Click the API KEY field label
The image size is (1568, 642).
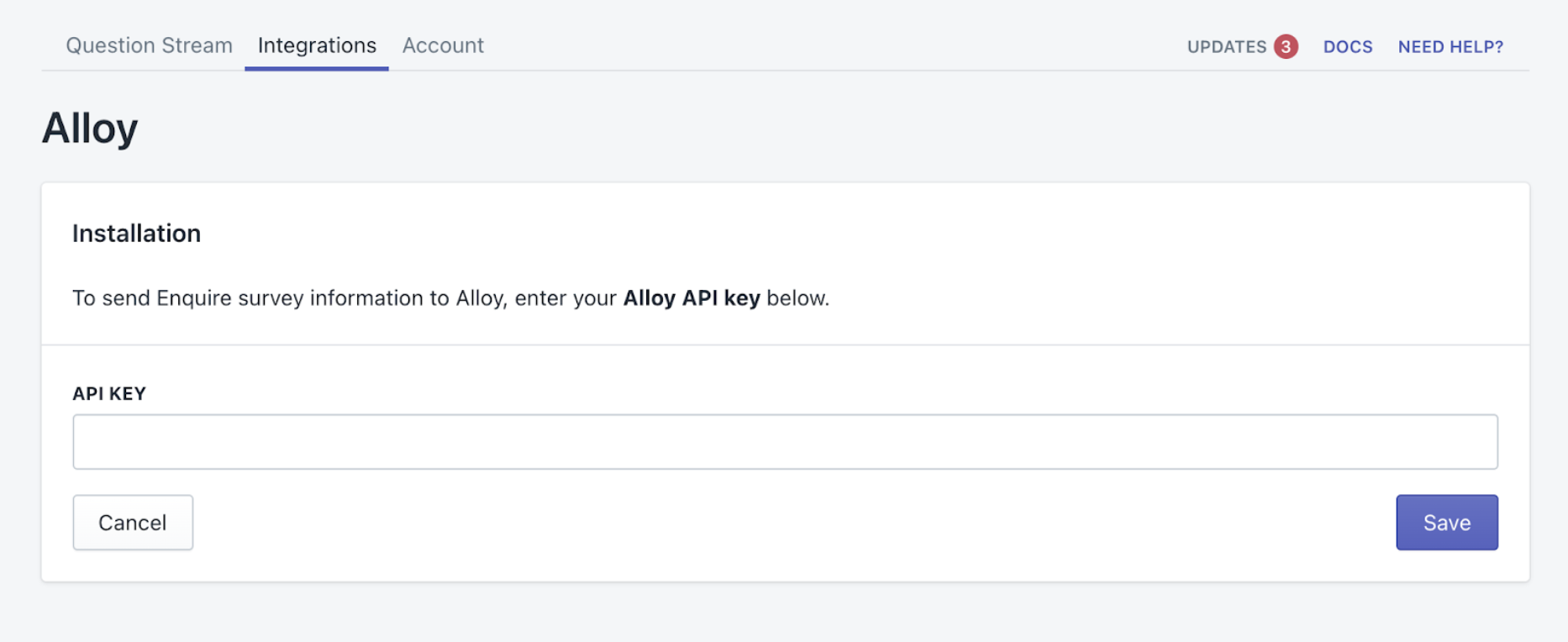click(x=109, y=394)
